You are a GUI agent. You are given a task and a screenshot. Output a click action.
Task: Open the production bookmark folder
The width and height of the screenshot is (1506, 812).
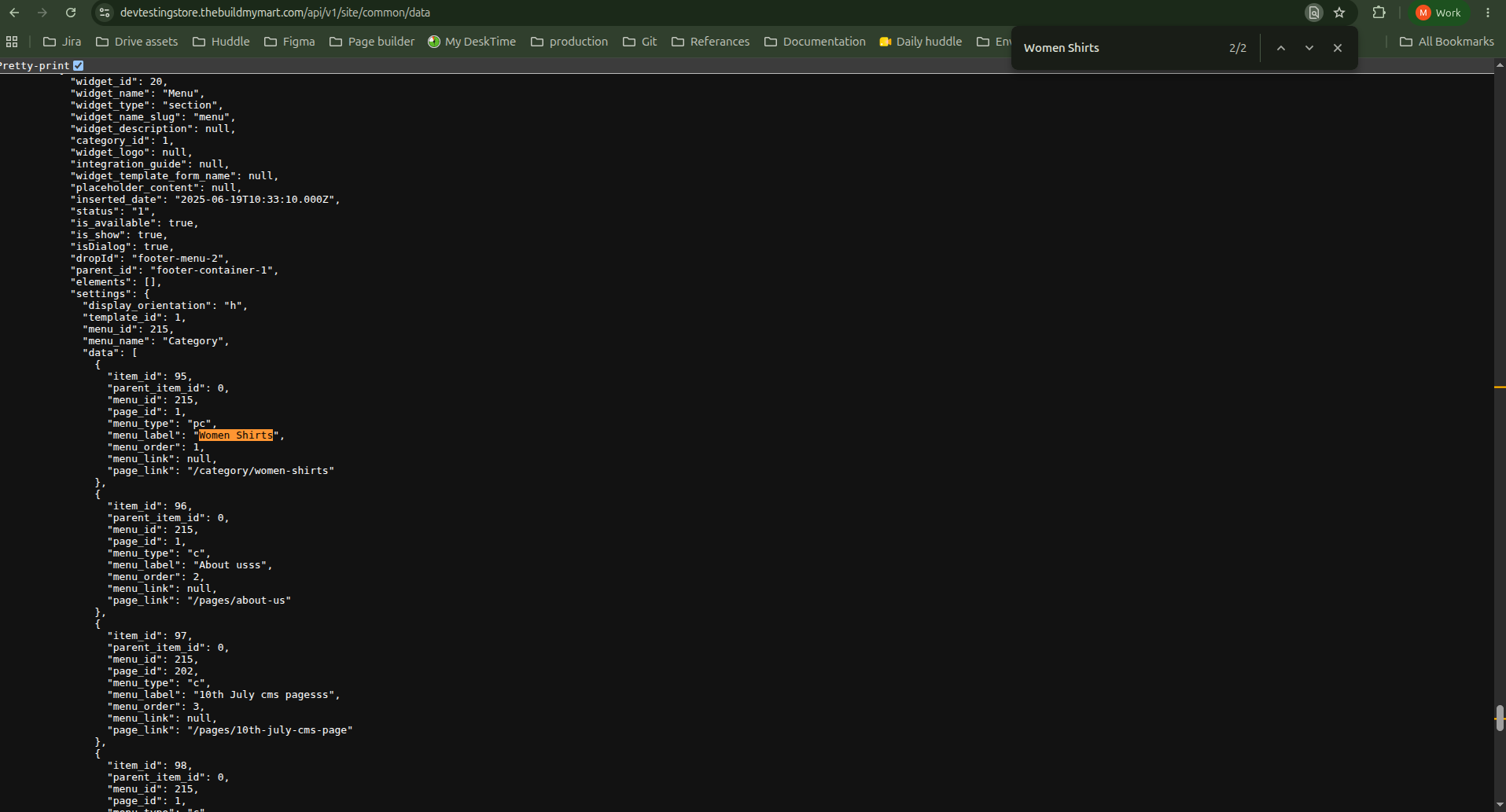[569, 42]
